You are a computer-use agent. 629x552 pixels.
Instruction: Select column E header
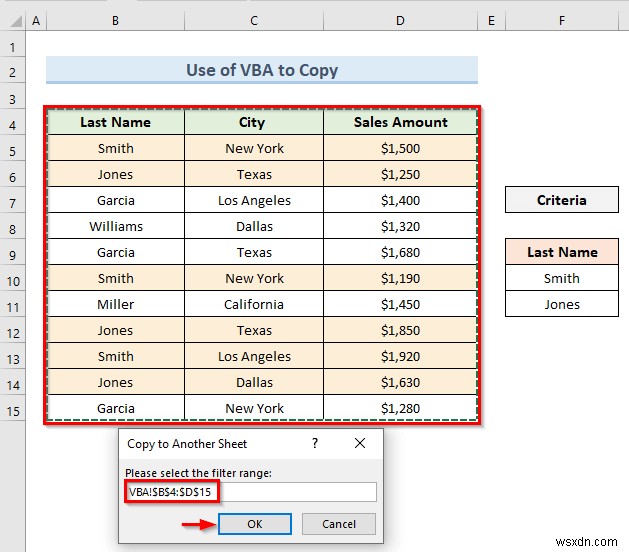click(x=491, y=21)
